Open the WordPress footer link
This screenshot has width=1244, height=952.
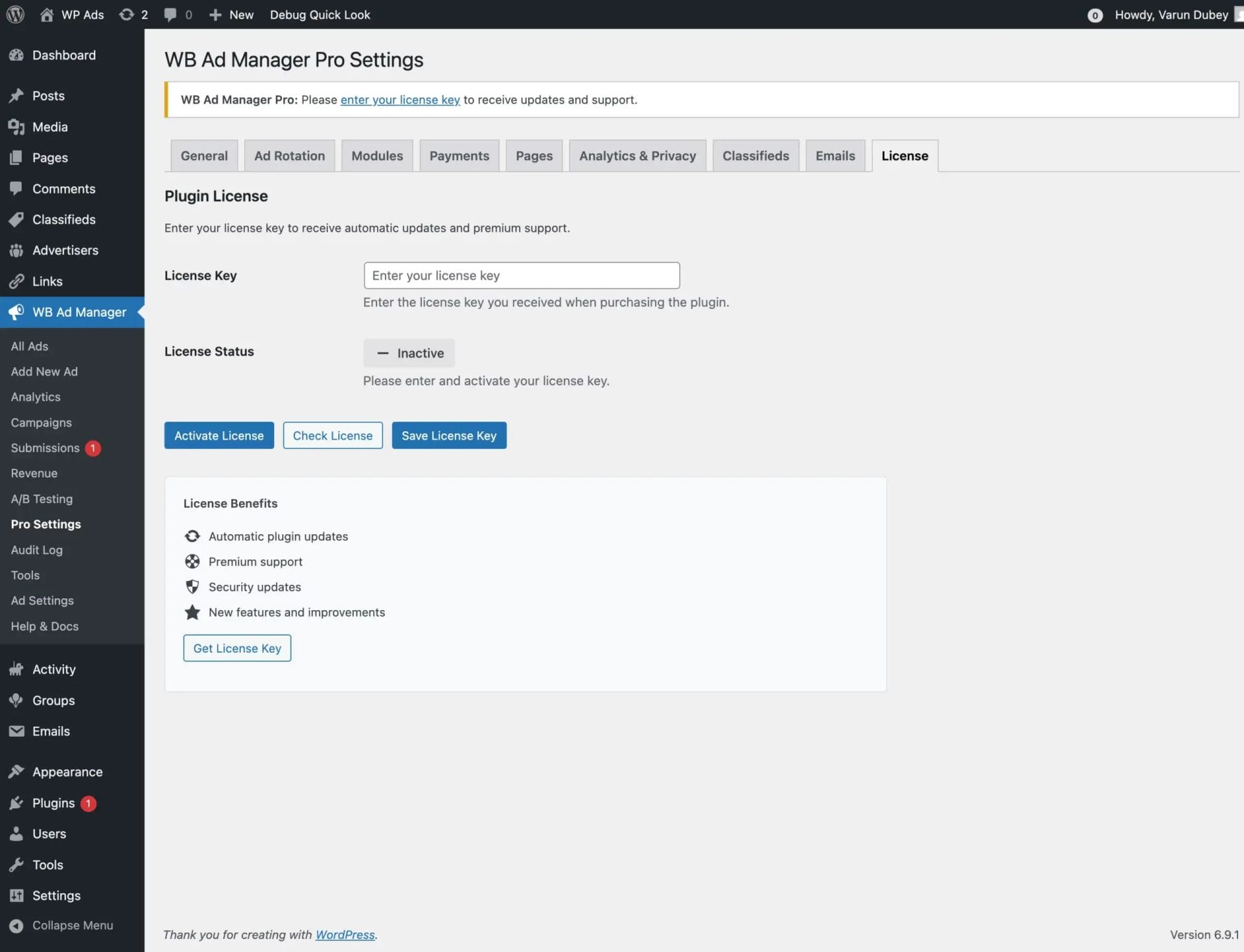tap(345, 935)
